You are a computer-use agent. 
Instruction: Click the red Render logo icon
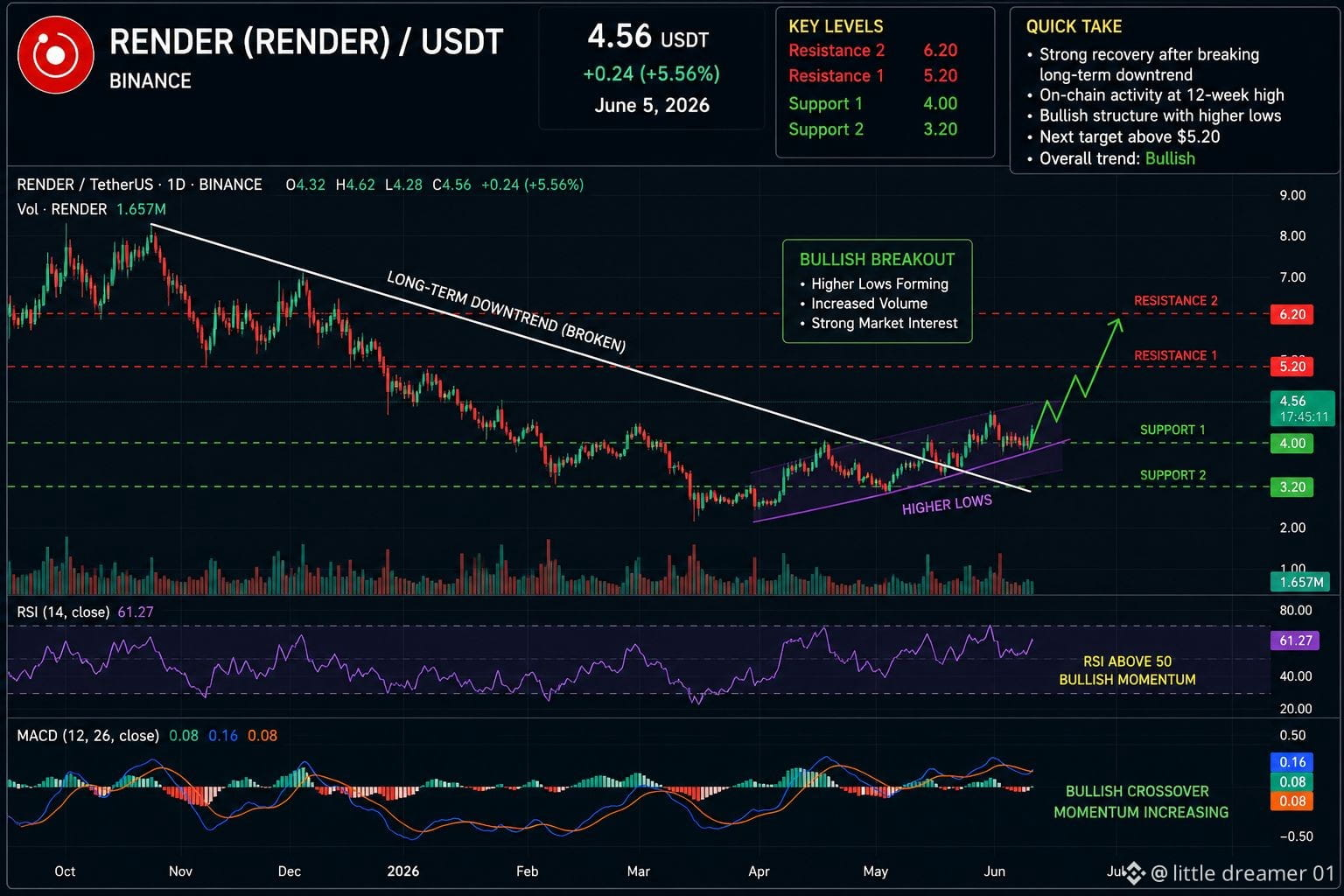(55, 55)
